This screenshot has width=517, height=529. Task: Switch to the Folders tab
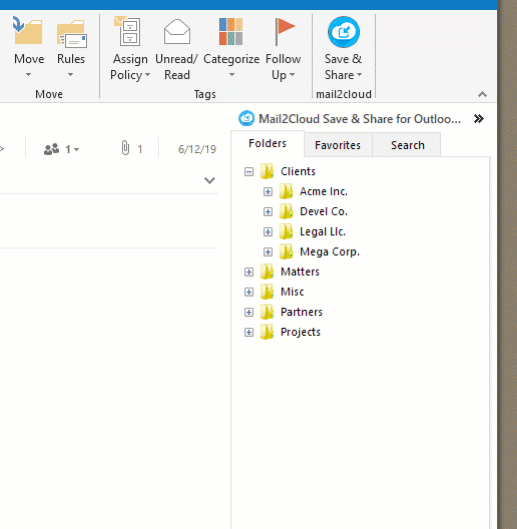(267, 143)
